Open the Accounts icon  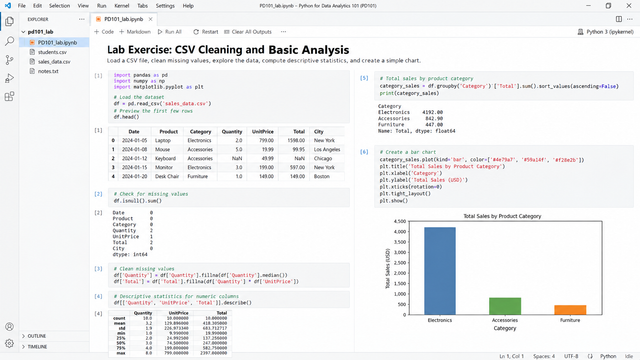[9, 327]
